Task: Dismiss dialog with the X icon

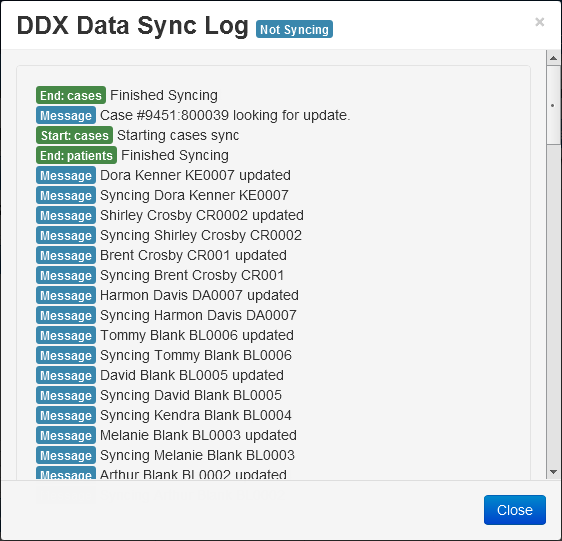Action: [539, 22]
